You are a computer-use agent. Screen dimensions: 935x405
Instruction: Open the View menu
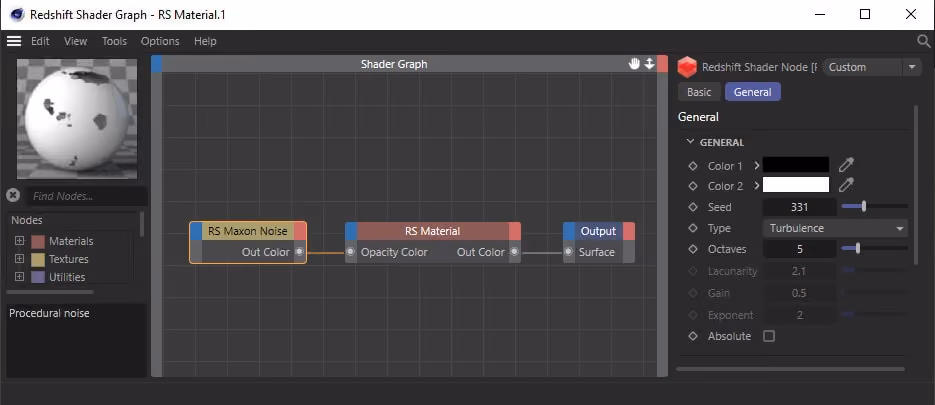point(76,41)
